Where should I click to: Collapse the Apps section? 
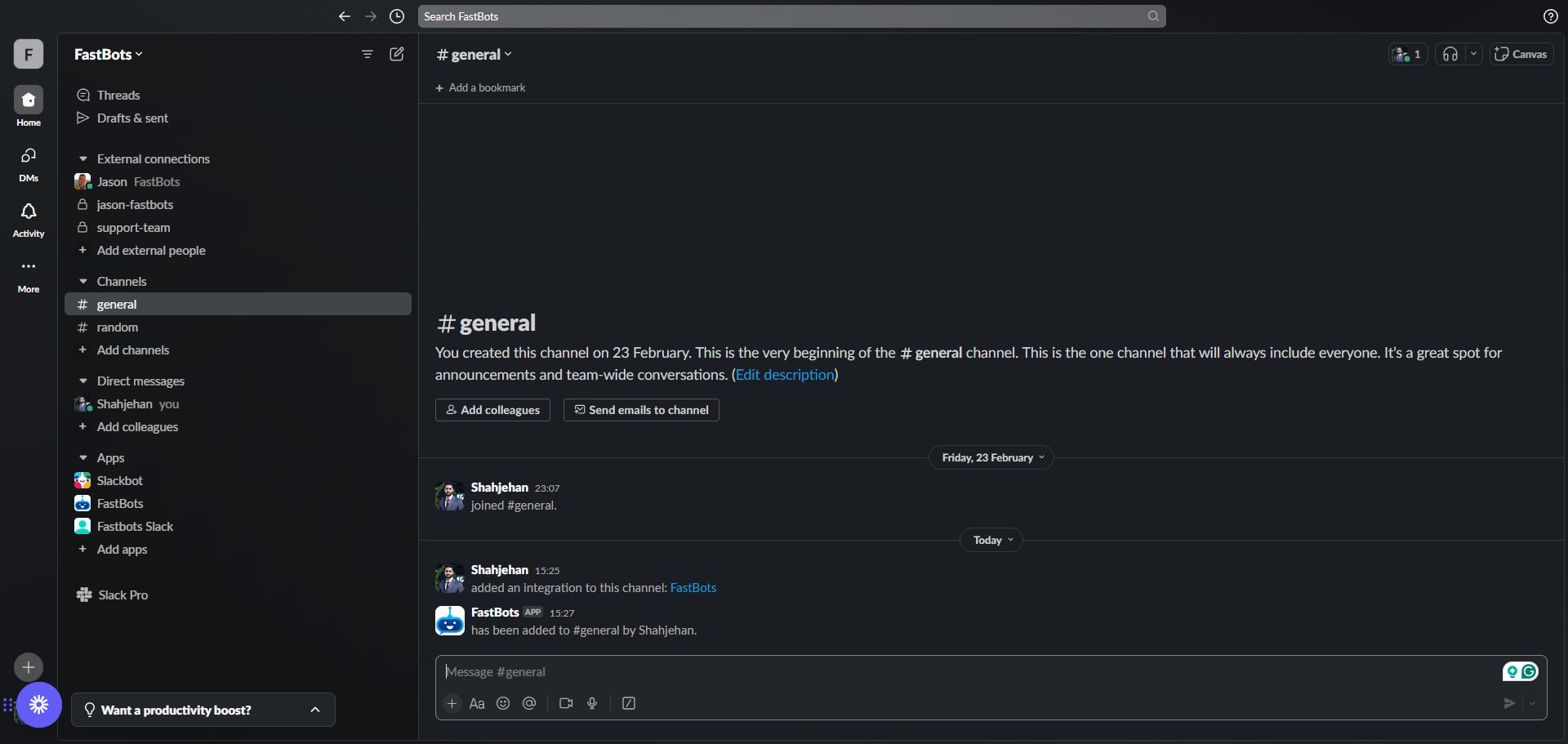(x=82, y=457)
